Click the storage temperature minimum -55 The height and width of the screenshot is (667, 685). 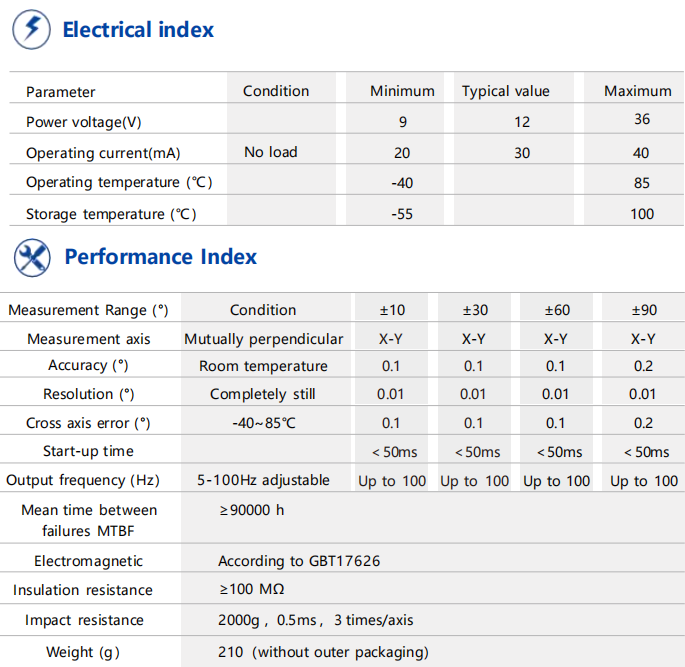tap(402, 214)
